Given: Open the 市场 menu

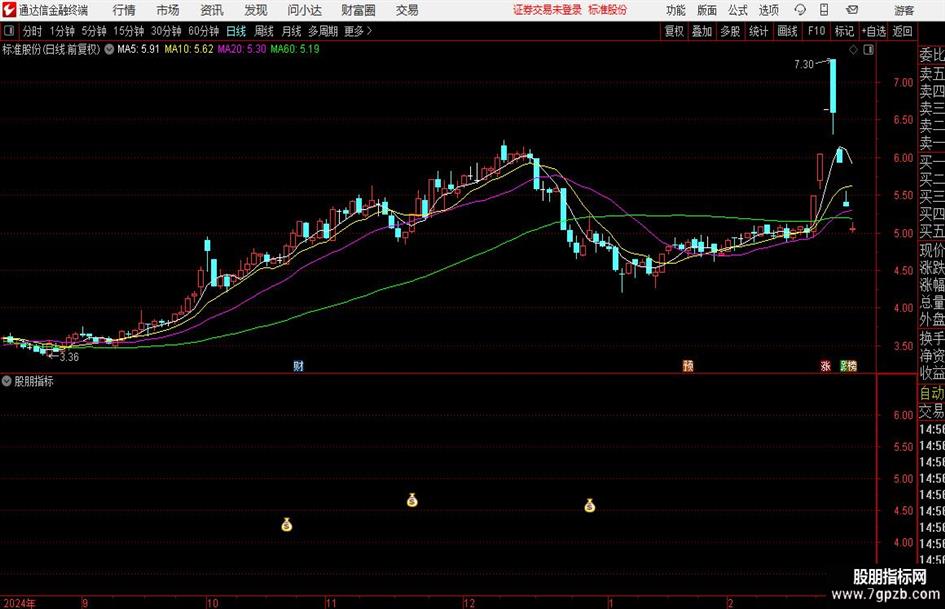Looking at the screenshot, I should pos(168,10).
